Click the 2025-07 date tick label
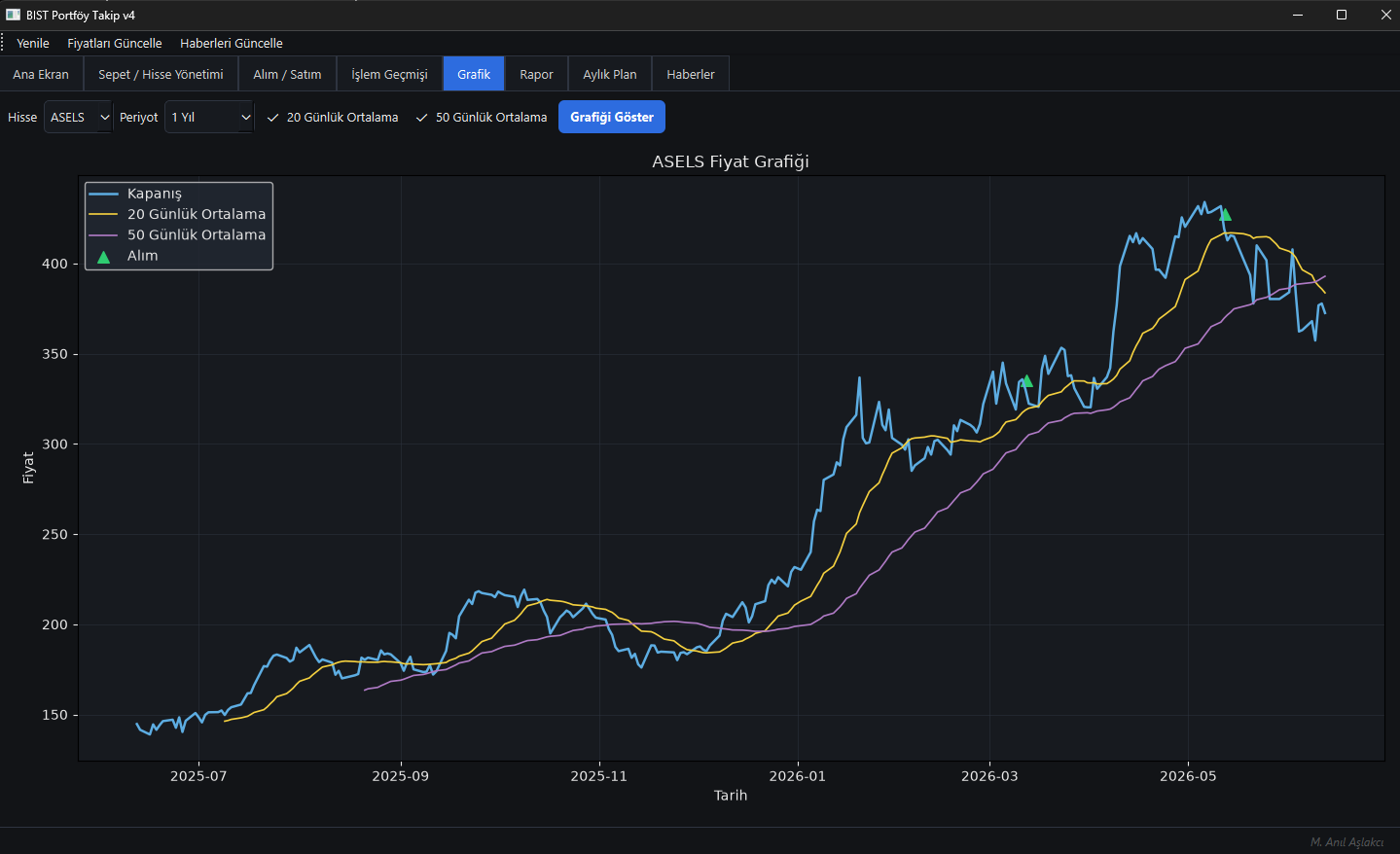 (198, 776)
